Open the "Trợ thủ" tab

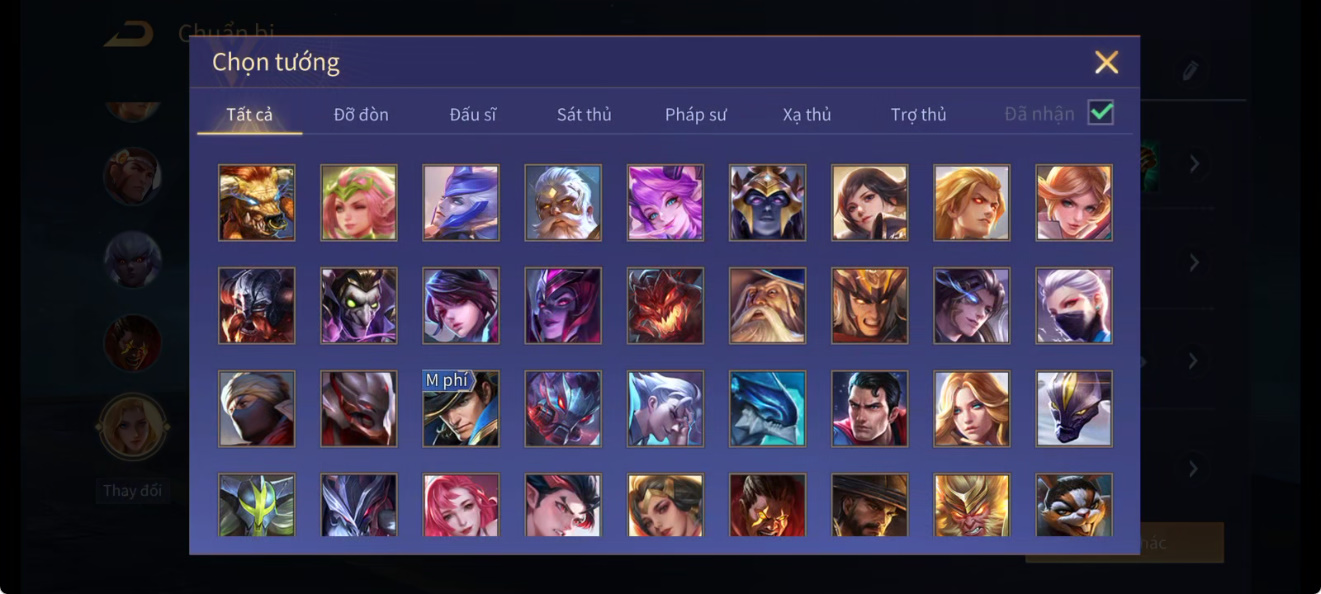919,114
